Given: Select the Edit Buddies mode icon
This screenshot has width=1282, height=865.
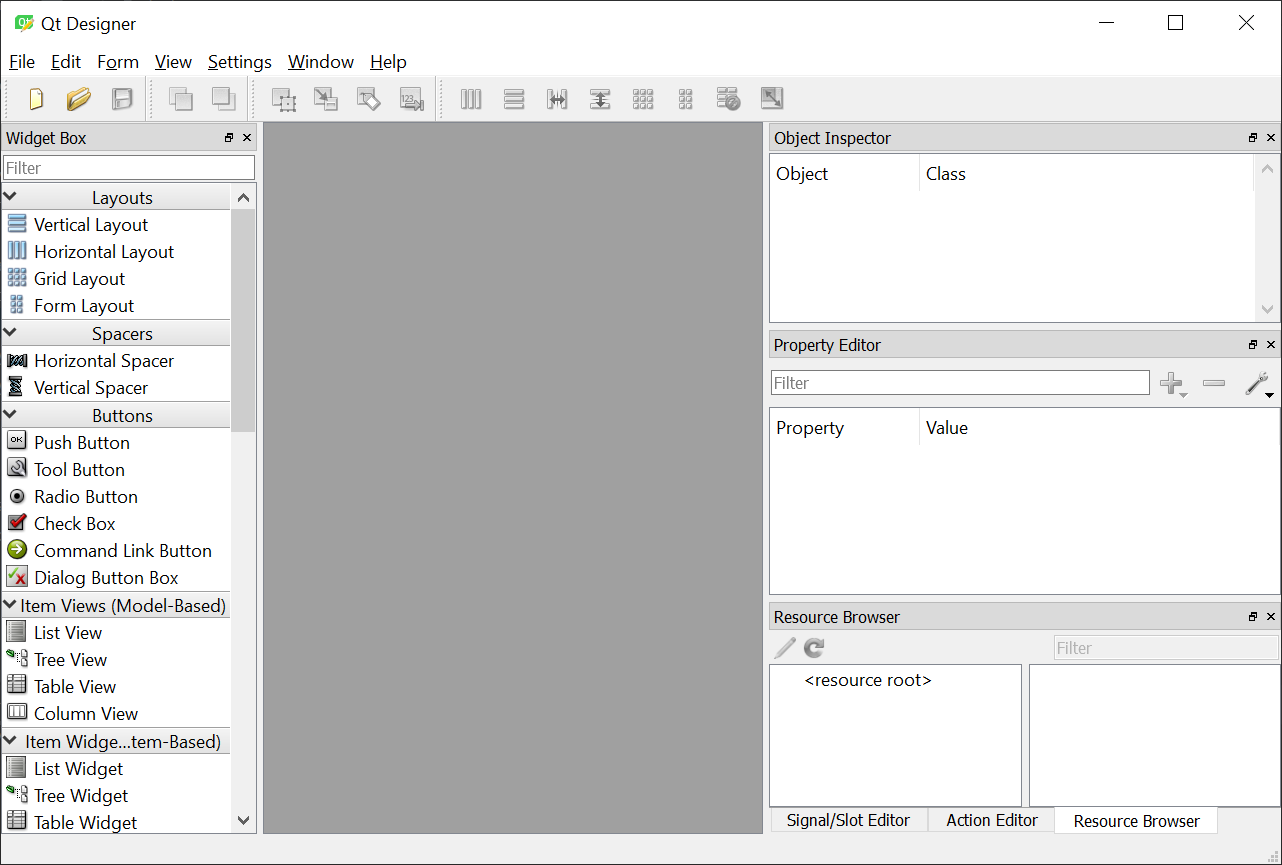Looking at the screenshot, I should [x=369, y=99].
